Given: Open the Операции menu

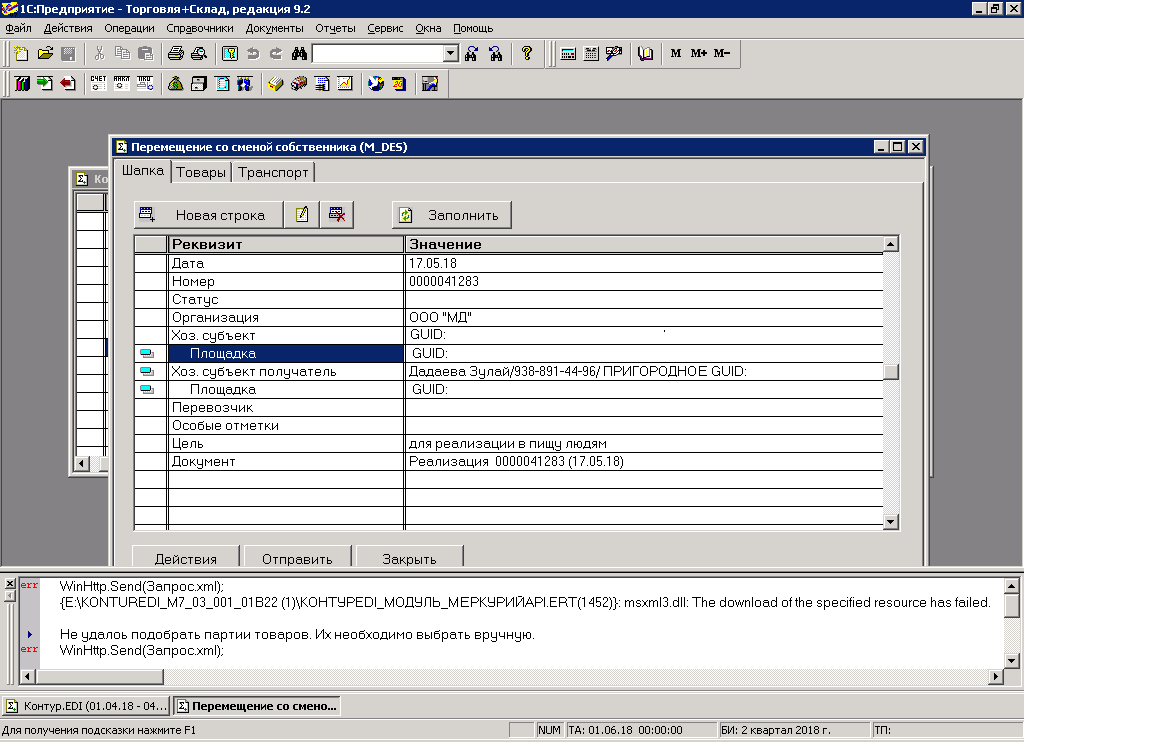Looking at the screenshot, I should (x=129, y=28).
